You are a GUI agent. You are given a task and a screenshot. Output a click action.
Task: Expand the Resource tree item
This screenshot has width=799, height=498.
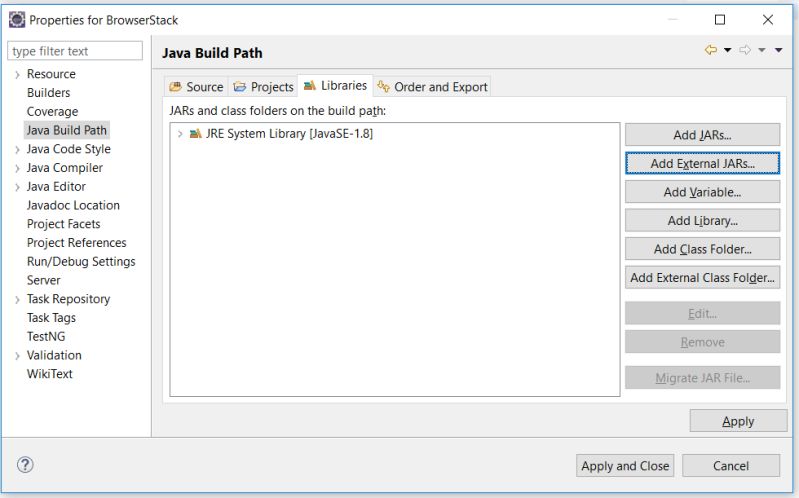[x=17, y=75]
